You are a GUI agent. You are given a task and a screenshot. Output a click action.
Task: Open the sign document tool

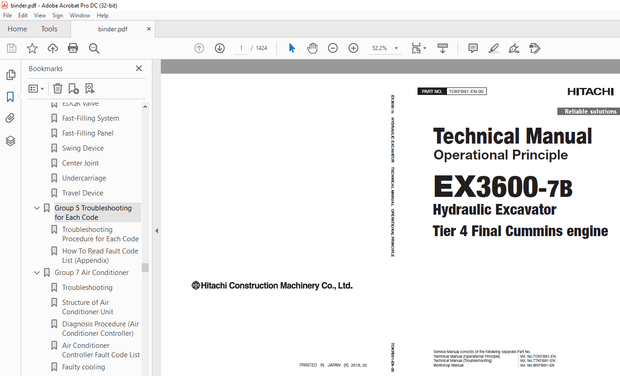[x=514, y=48]
